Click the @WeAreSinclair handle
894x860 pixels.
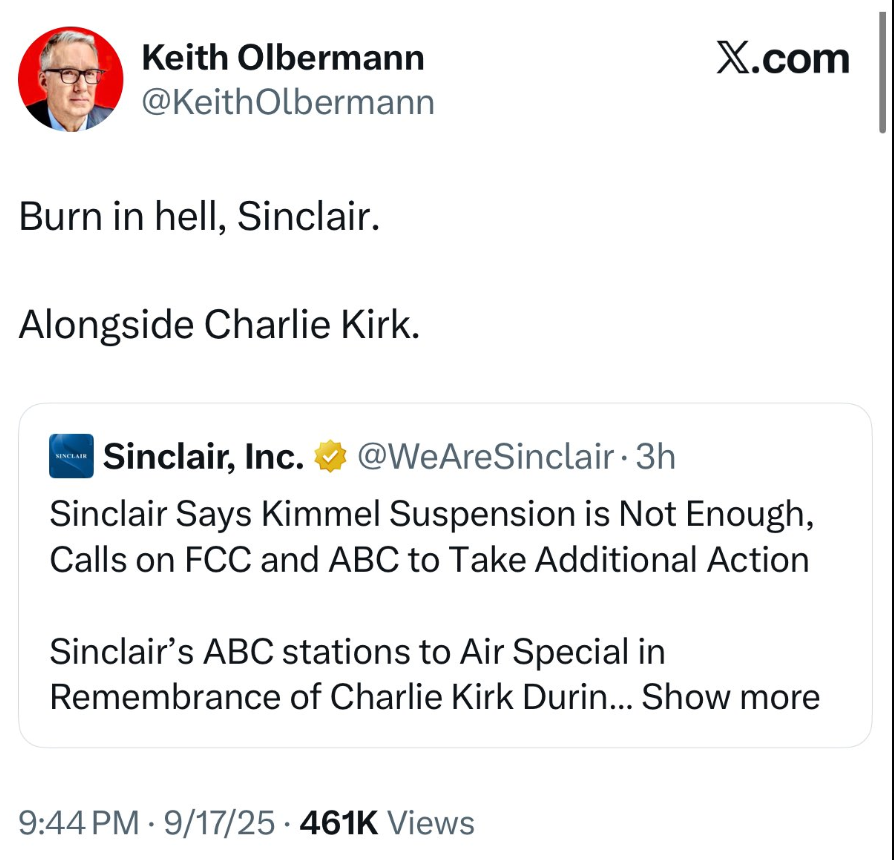click(x=484, y=457)
